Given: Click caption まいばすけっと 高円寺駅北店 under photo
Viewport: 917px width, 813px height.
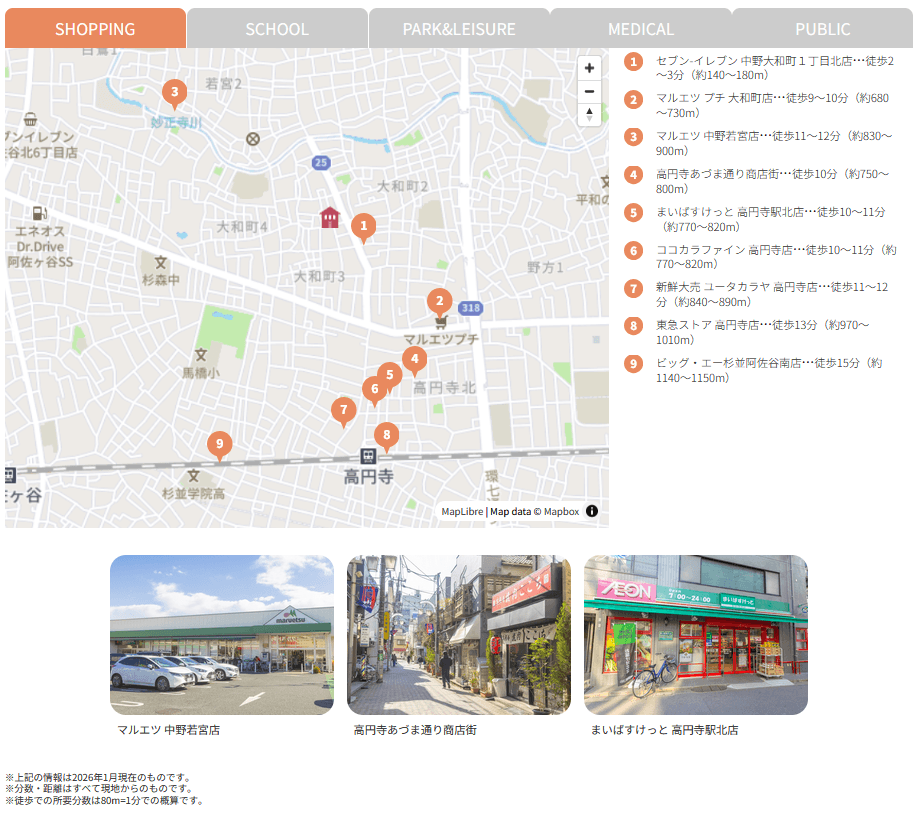Looking at the screenshot, I should [x=664, y=730].
